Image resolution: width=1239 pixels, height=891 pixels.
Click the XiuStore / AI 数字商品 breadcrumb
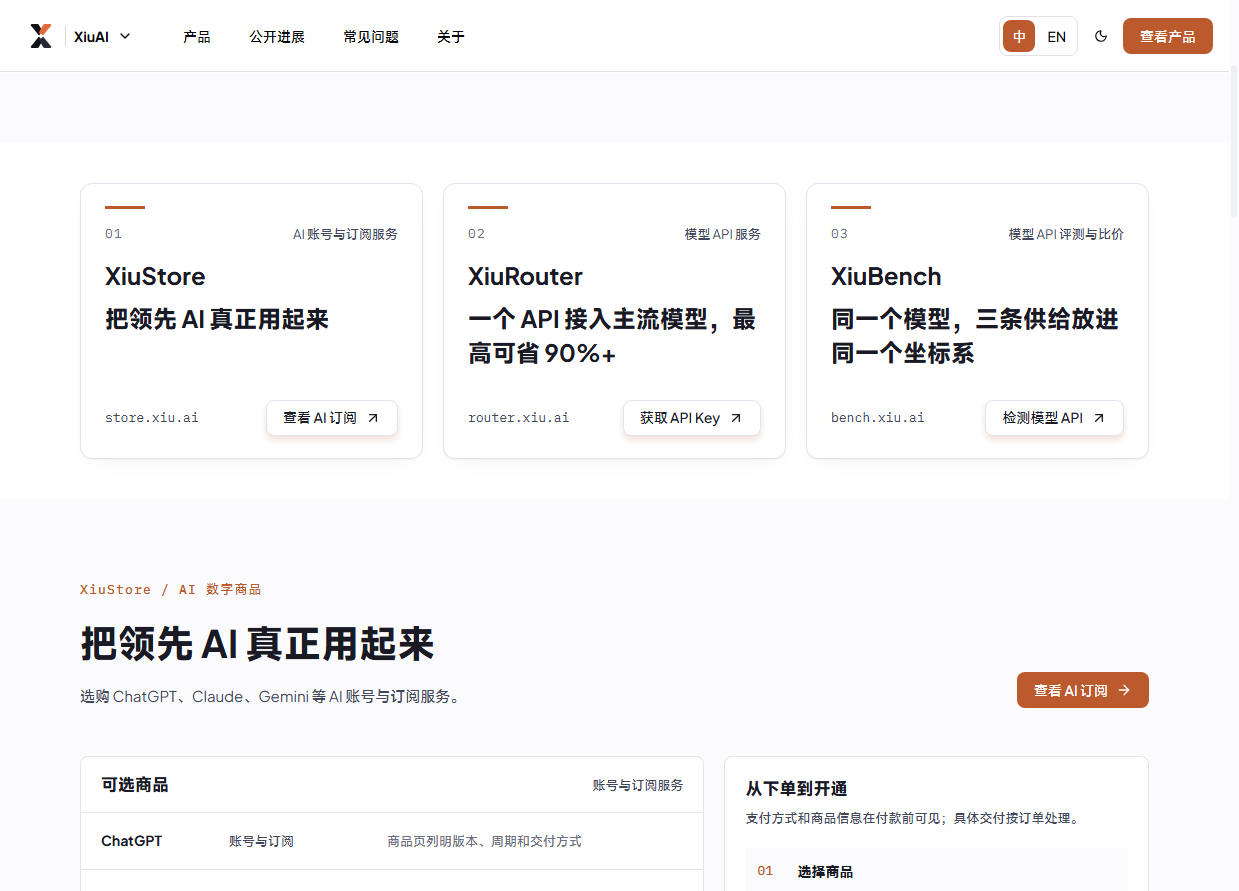[170, 590]
